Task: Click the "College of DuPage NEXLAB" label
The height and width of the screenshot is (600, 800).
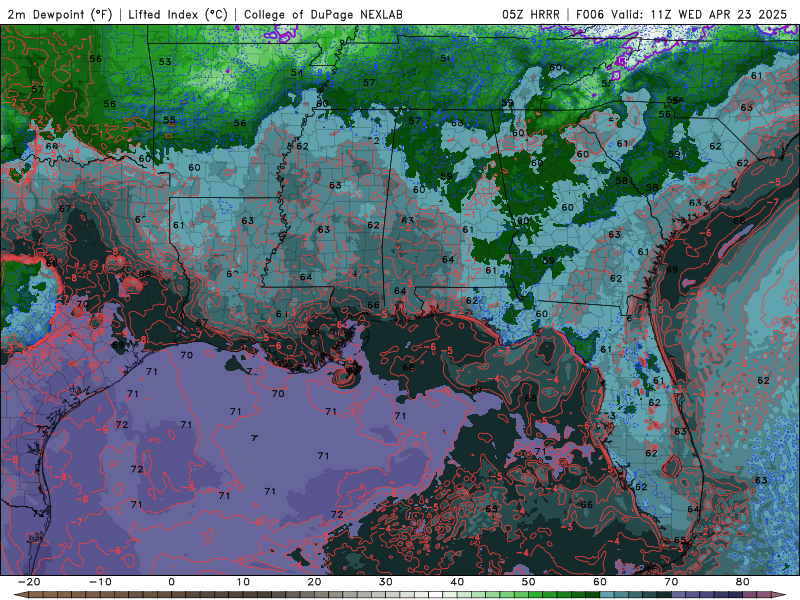Action: [323, 15]
